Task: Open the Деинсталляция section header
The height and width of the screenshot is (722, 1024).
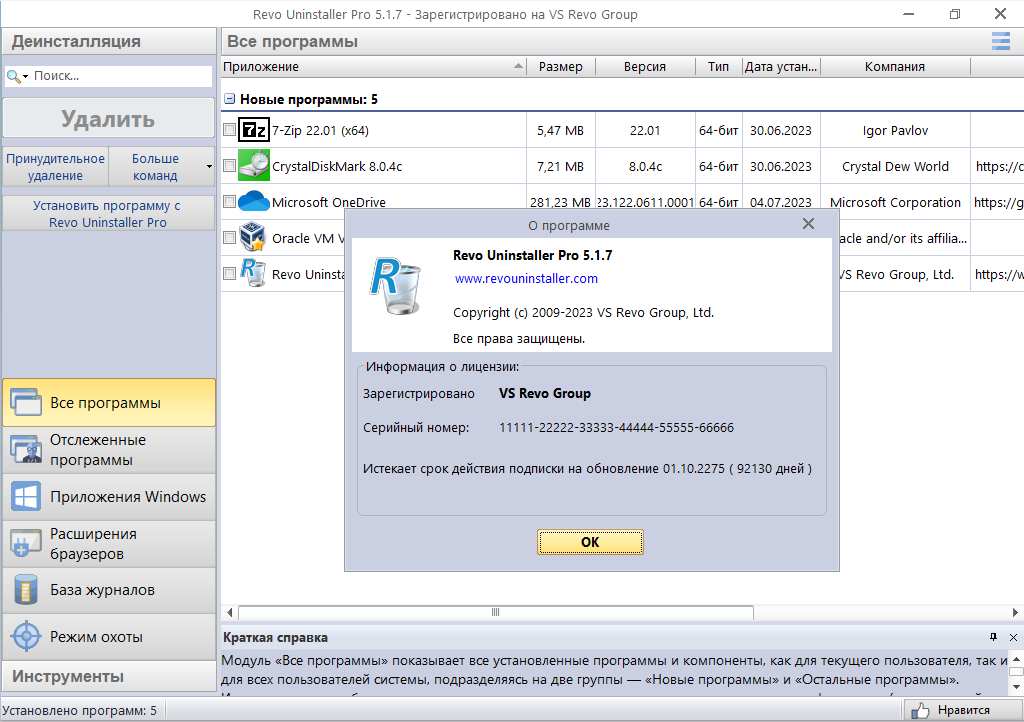Action: [108, 41]
